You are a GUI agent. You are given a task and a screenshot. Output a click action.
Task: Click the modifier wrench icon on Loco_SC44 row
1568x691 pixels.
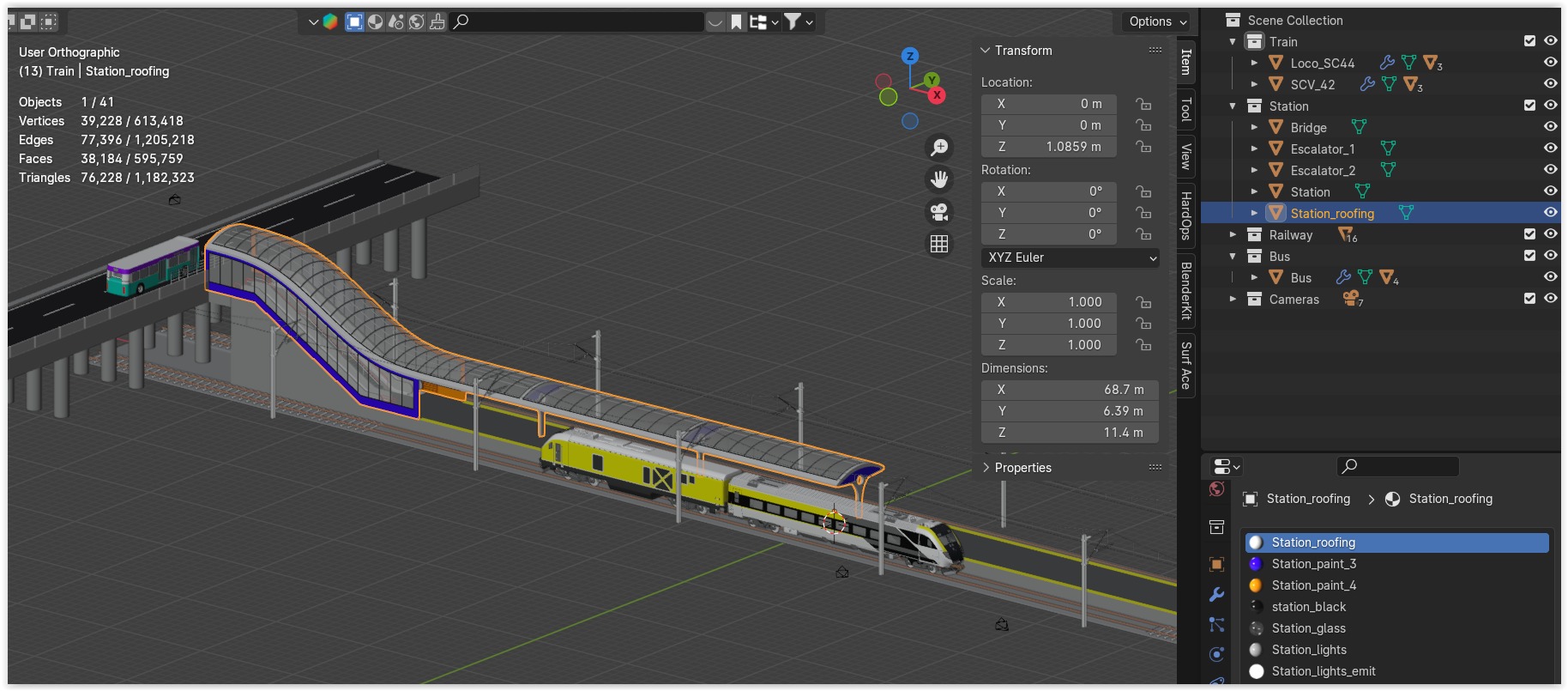pyautogui.click(x=1386, y=63)
